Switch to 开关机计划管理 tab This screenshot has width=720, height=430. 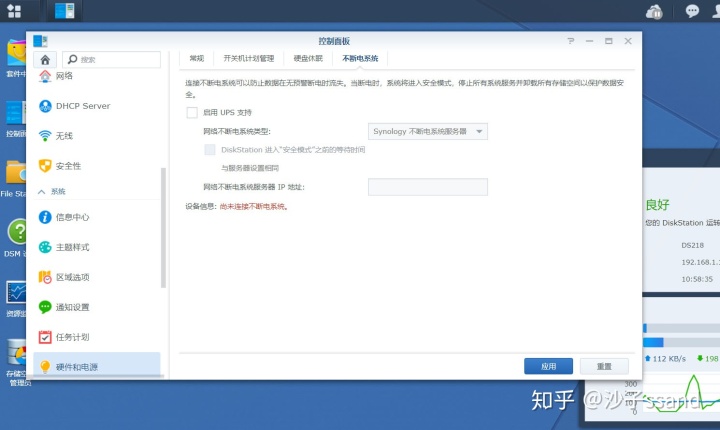pyautogui.click(x=248, y=58)
